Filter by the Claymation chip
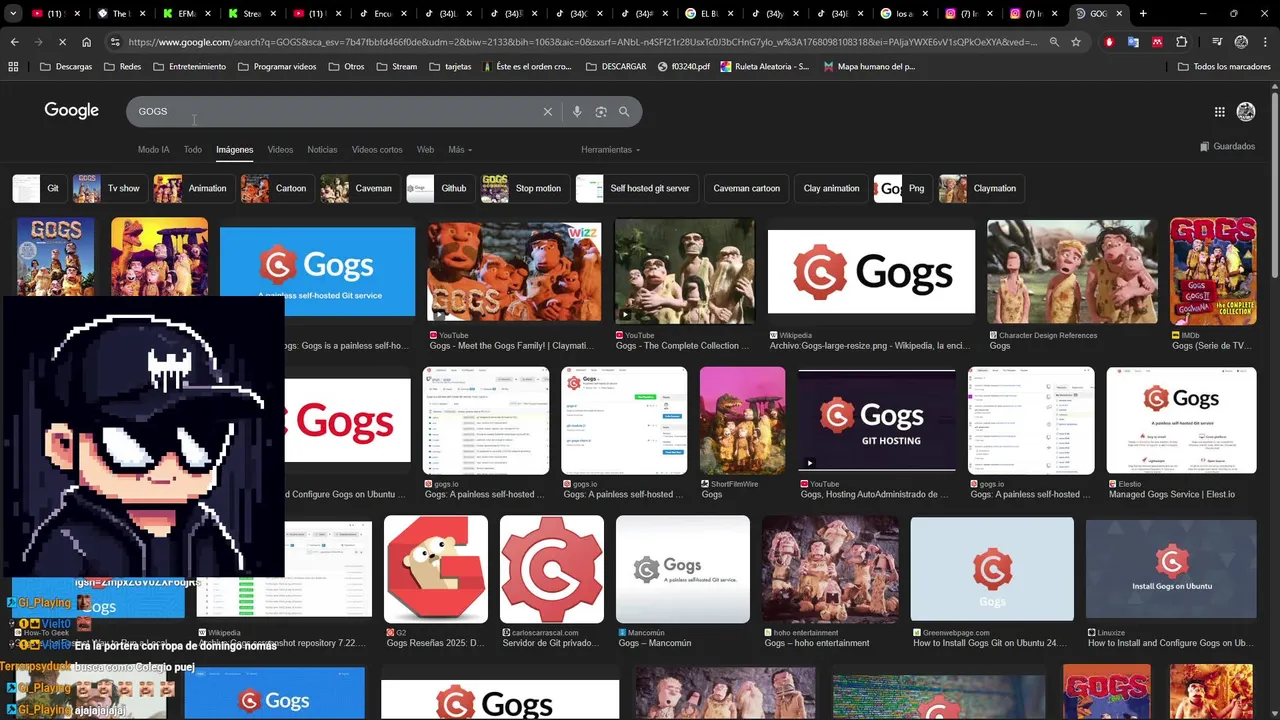The height and width of the screenshot is (720, 1280). coord(980,188)
